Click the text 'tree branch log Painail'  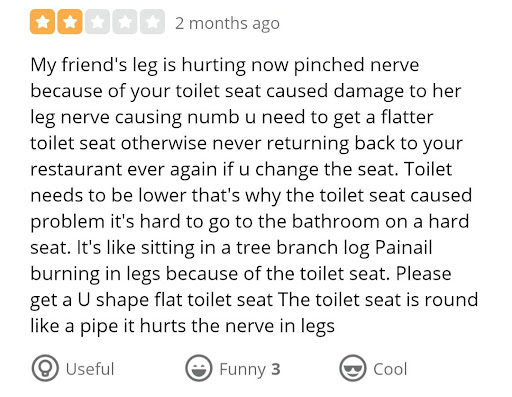click(334, 248)
